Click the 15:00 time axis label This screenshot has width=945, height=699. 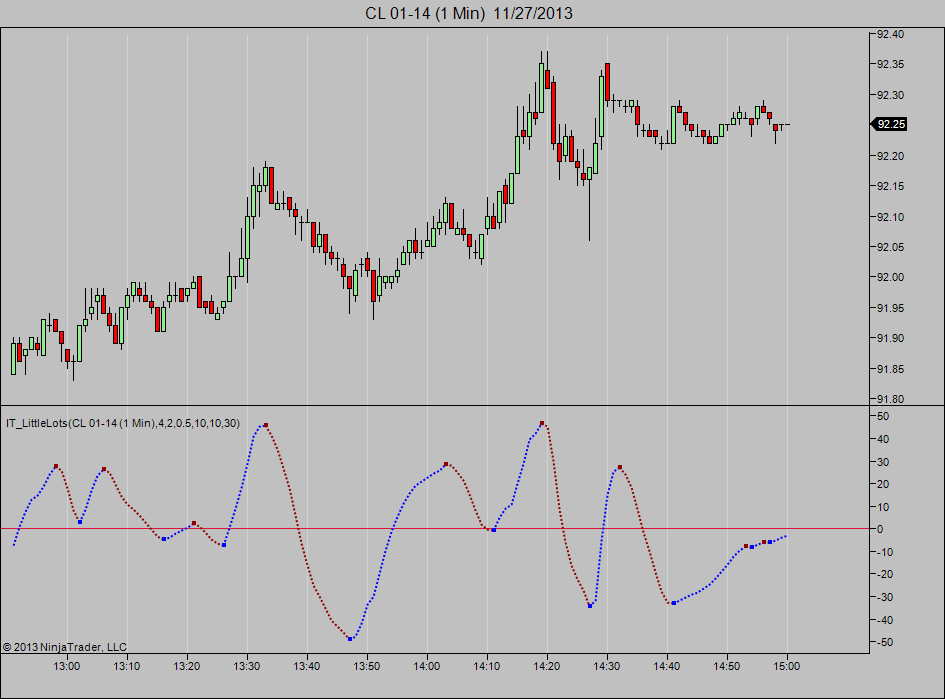coord(786,666)
